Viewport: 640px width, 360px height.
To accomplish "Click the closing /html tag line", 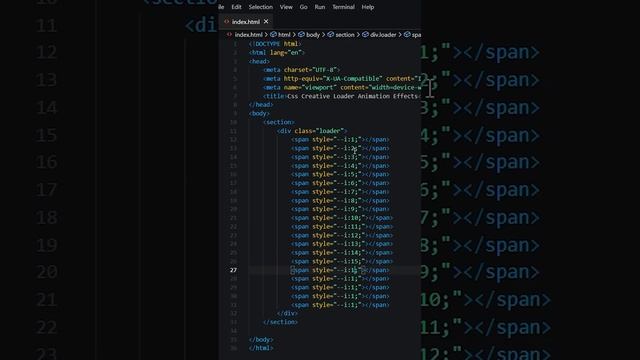I will [x=261, y=348].
